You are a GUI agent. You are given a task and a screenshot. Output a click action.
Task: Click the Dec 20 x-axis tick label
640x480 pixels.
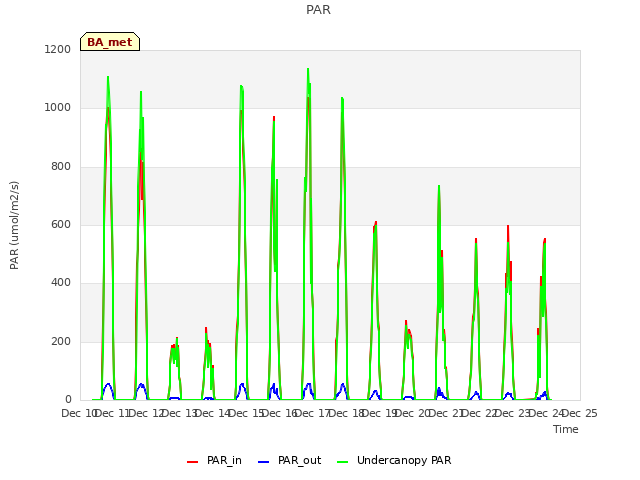[413, 413]
